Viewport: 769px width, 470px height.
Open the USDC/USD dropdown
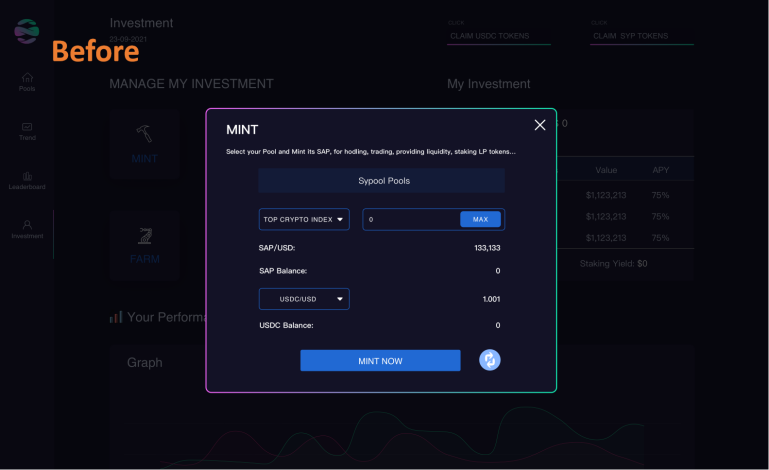304,299
